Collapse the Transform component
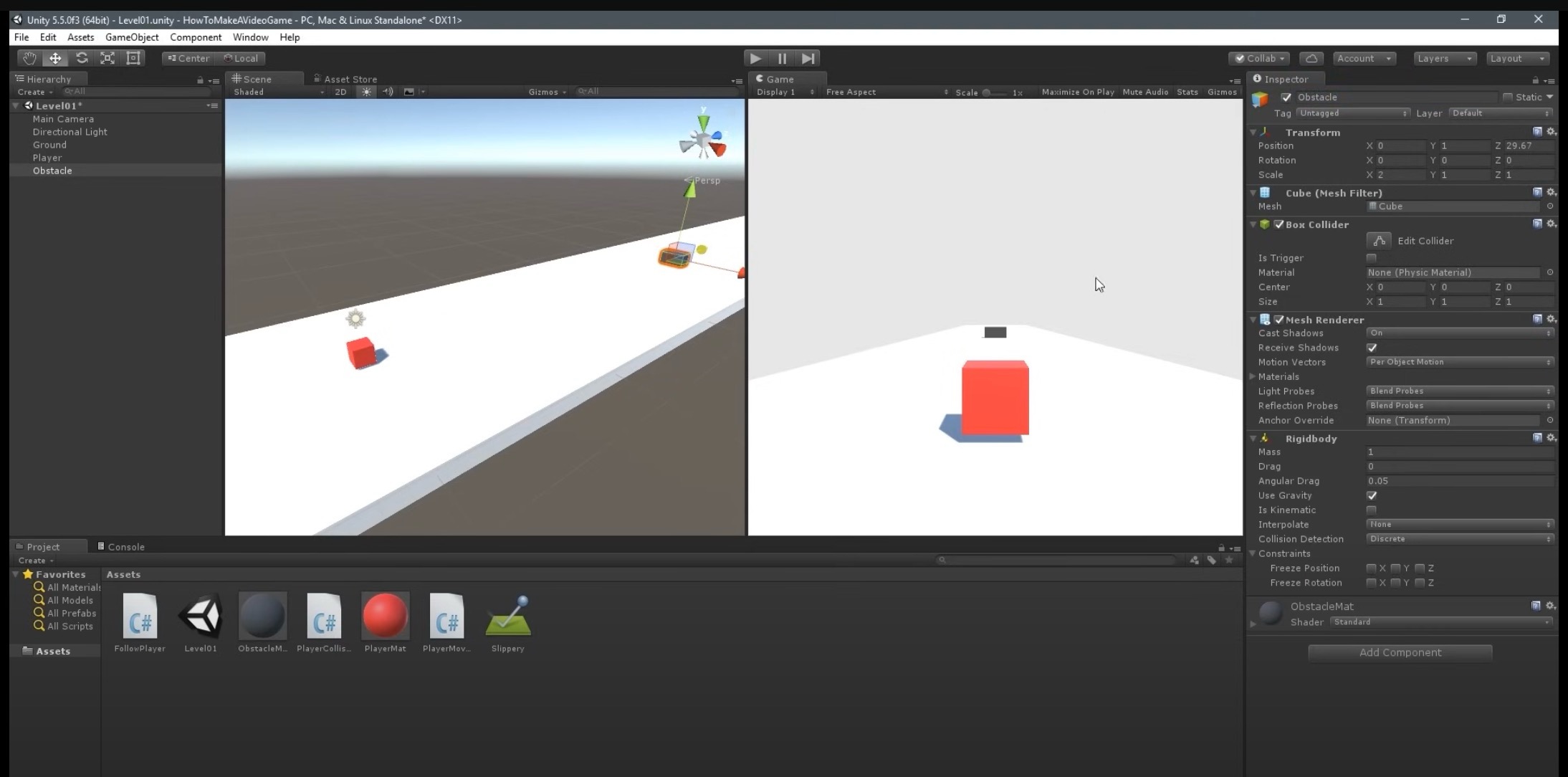The image size is (1568, 777). [1253, 132]
